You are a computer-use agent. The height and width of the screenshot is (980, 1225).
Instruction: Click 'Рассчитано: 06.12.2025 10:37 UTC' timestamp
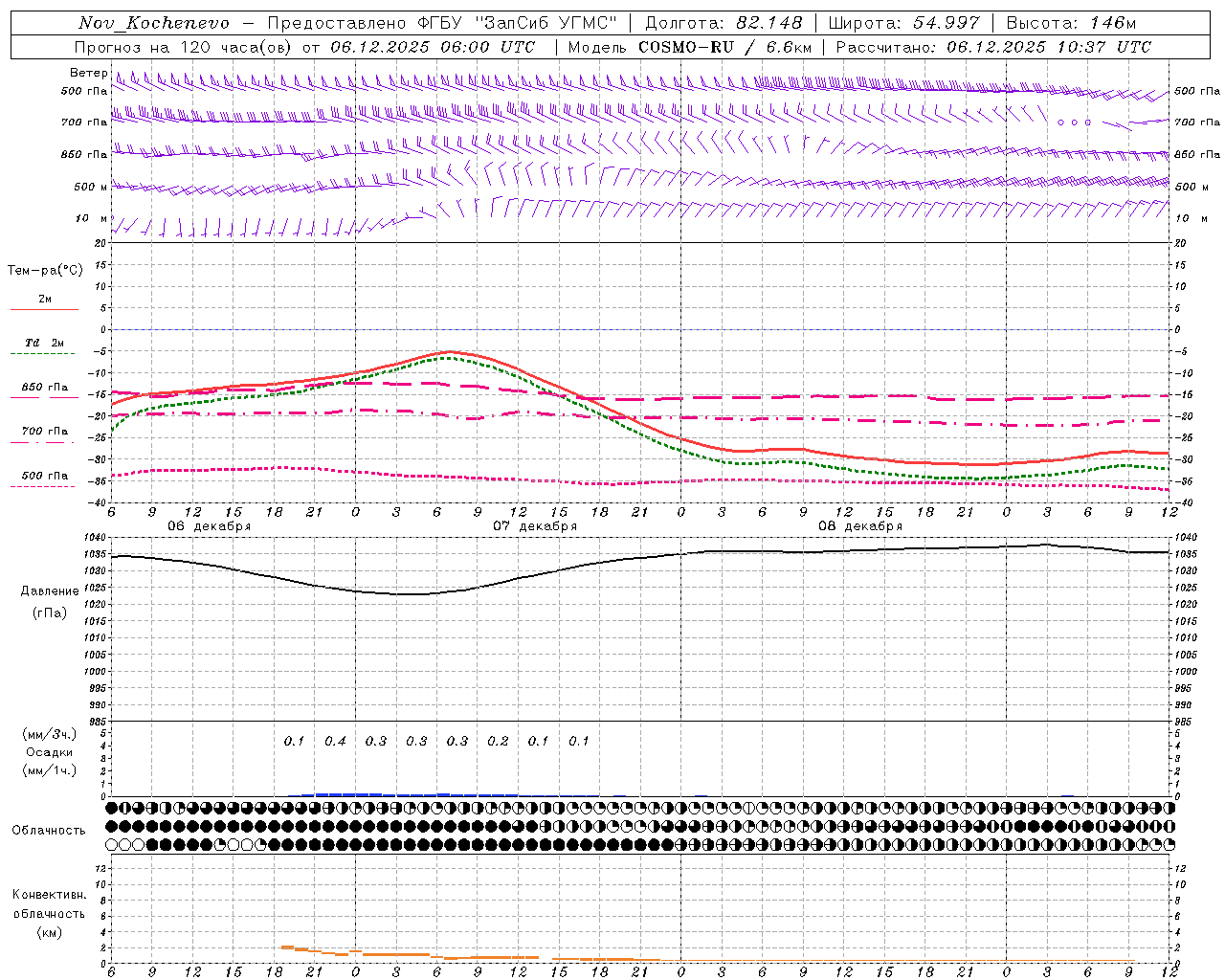click(993, 47)
